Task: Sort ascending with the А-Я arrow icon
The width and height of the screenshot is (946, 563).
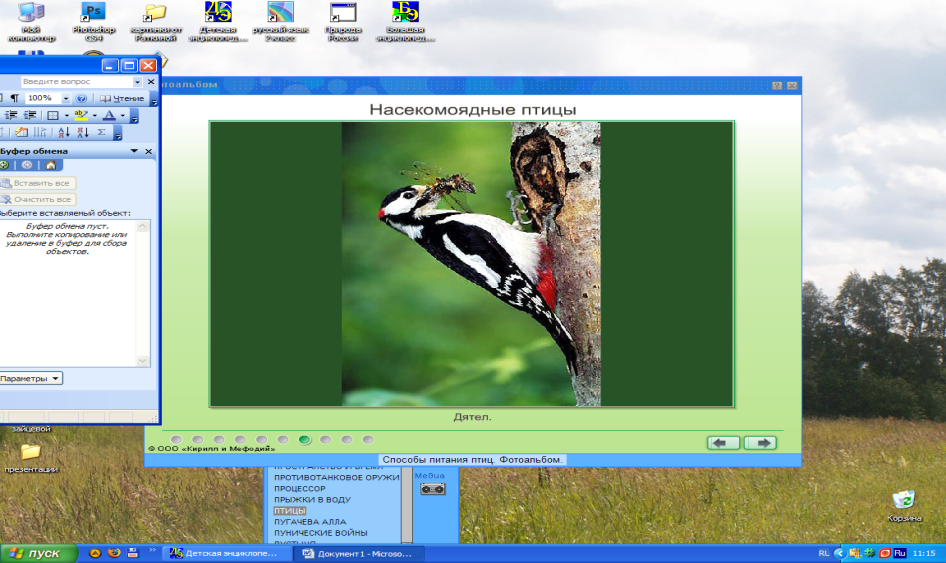Action: [x=63, y=132]
